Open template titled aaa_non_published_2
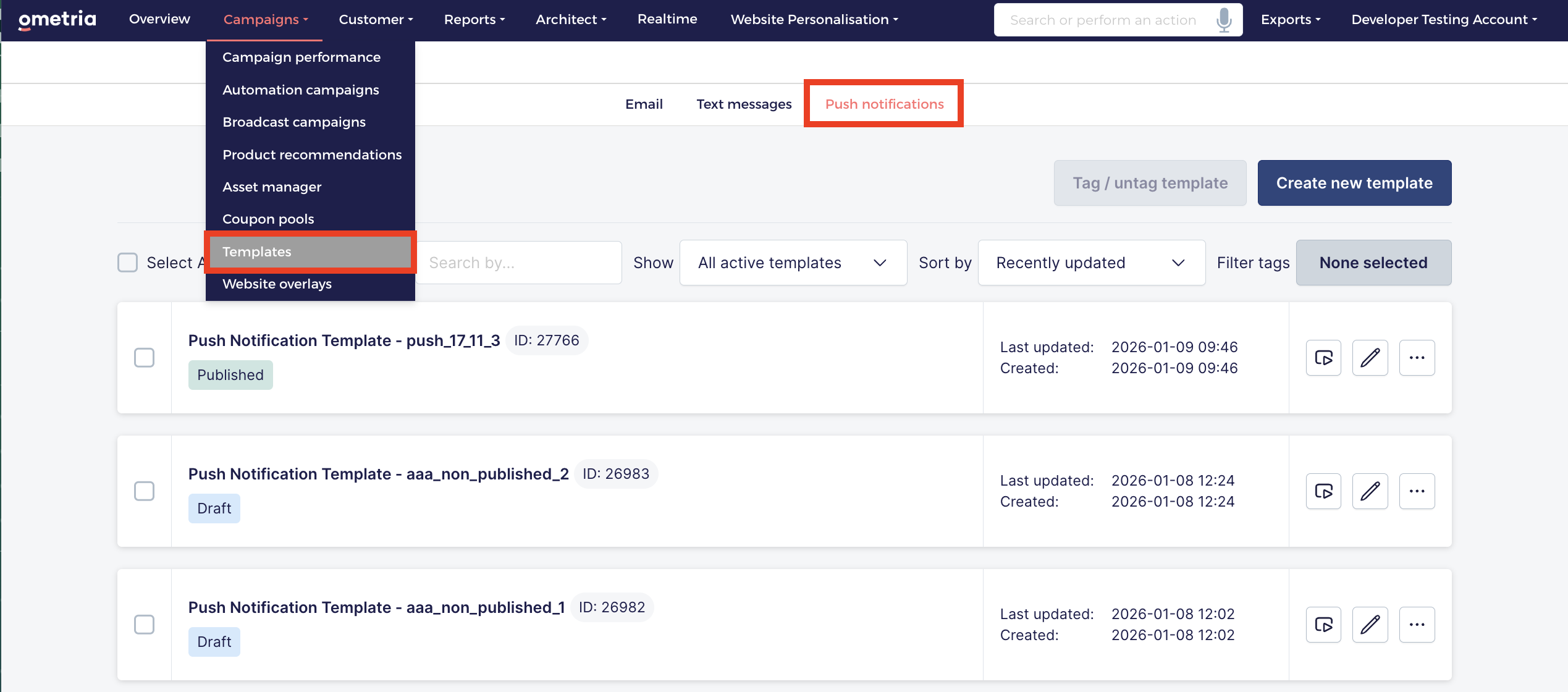Viewport: 1568px width, 692px height. (x=378, y=474)
